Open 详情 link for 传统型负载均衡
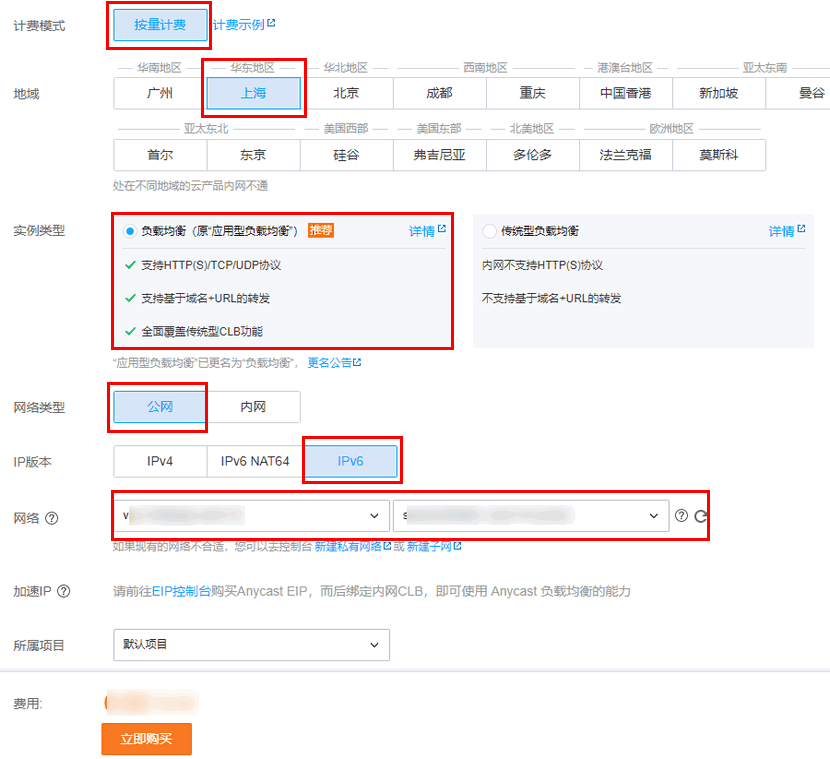The height and width of the screenshot is (759, 830). coord(787,231)
